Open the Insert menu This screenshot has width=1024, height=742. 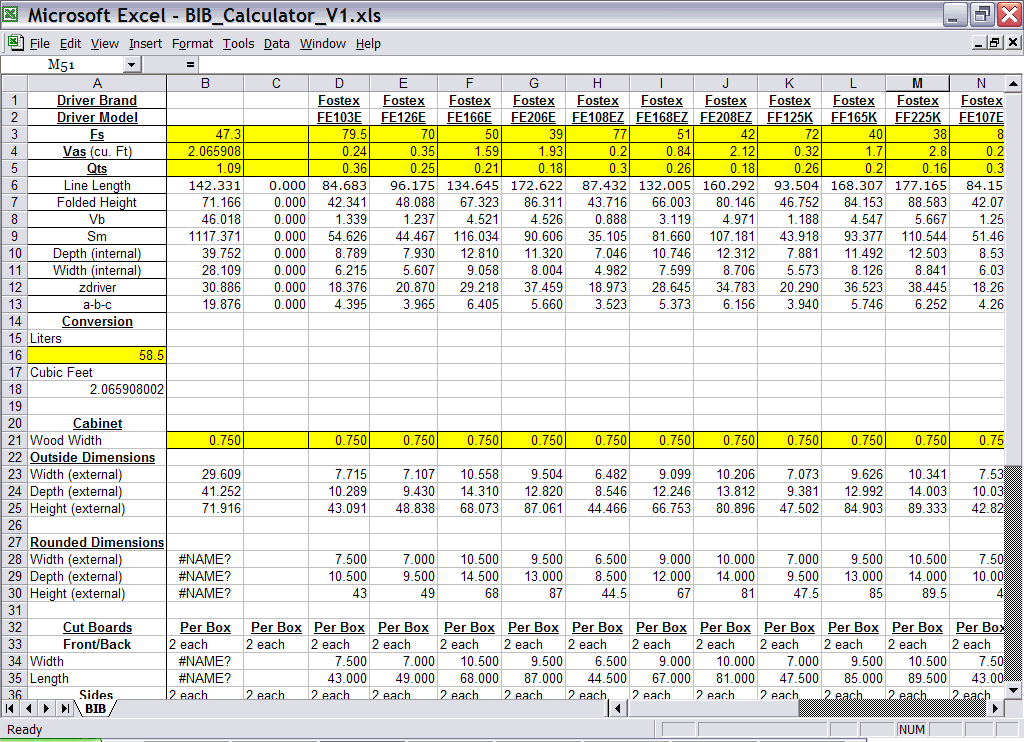pos(145,43)
